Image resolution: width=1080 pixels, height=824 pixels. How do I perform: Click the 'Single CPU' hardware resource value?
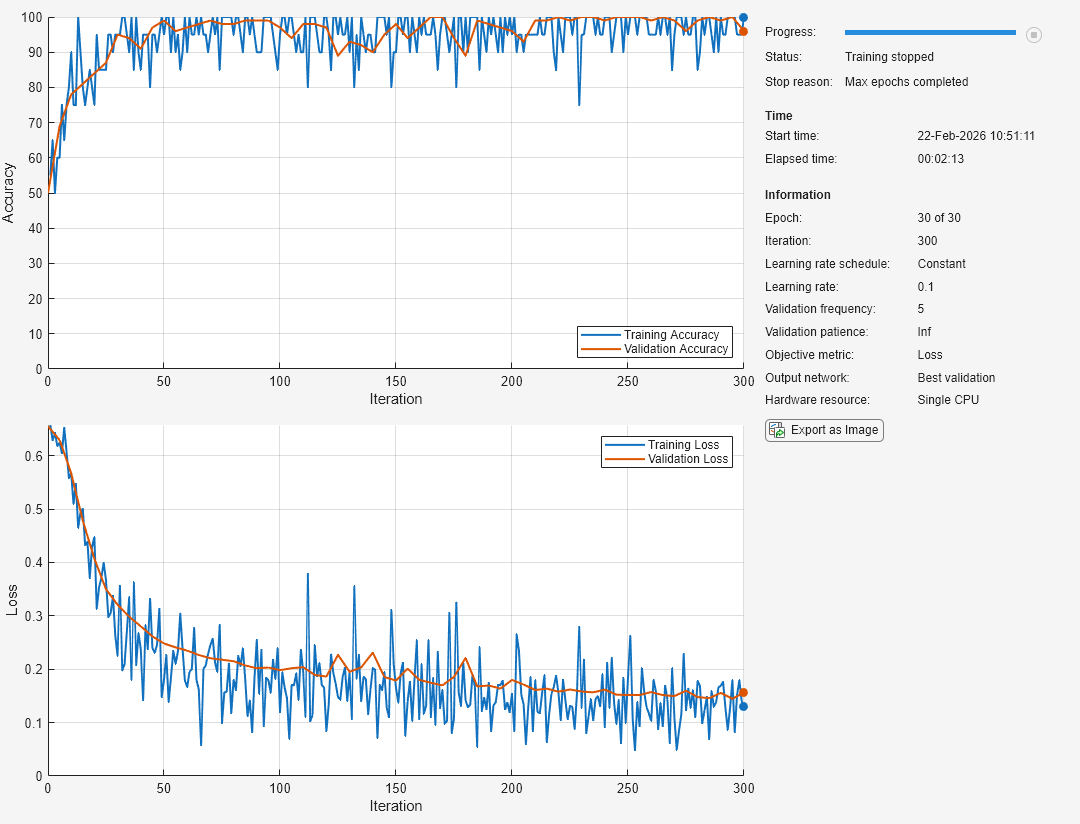[948, 400]
